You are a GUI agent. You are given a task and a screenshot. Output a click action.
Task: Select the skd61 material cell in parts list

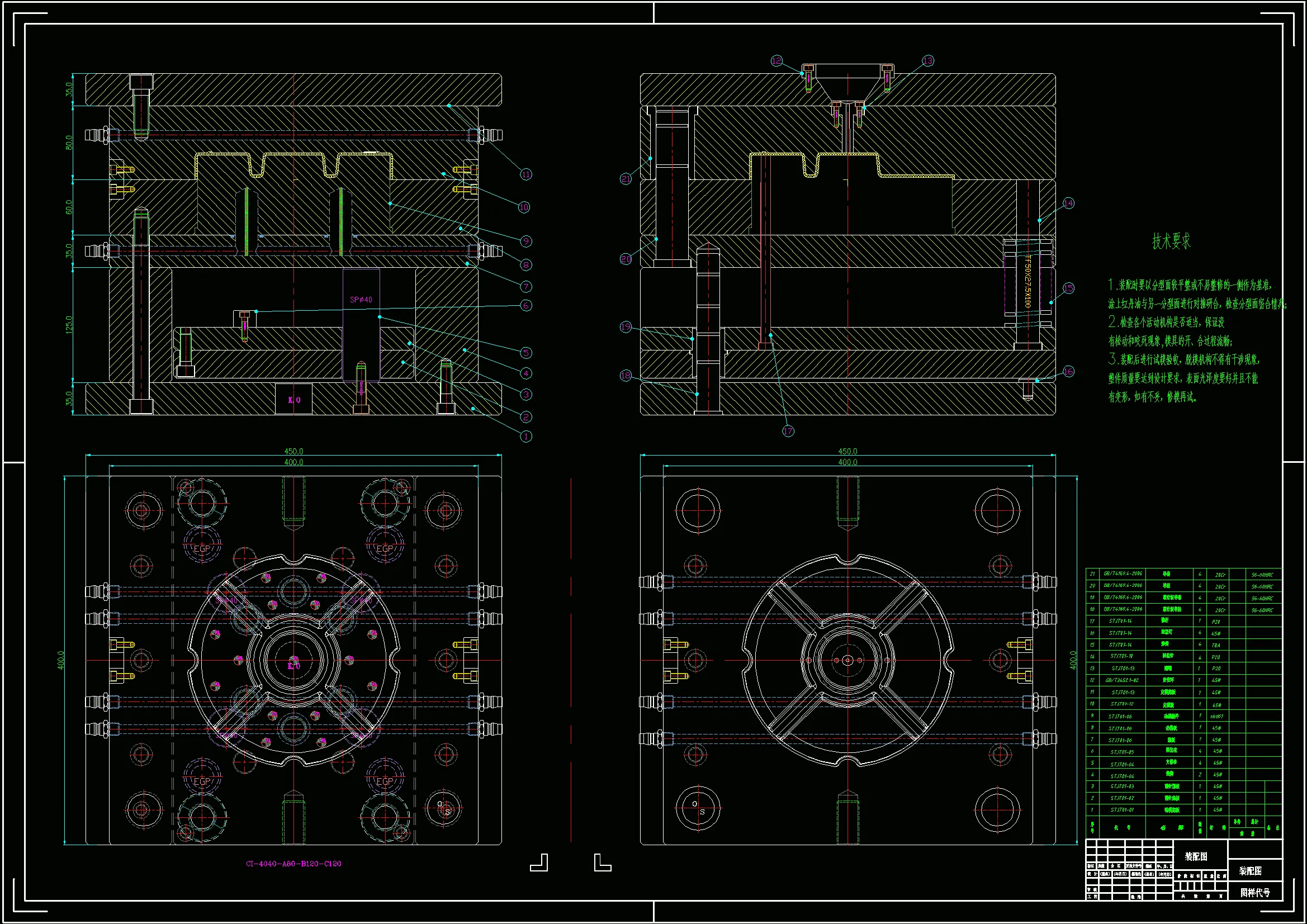click(1216, 716)
